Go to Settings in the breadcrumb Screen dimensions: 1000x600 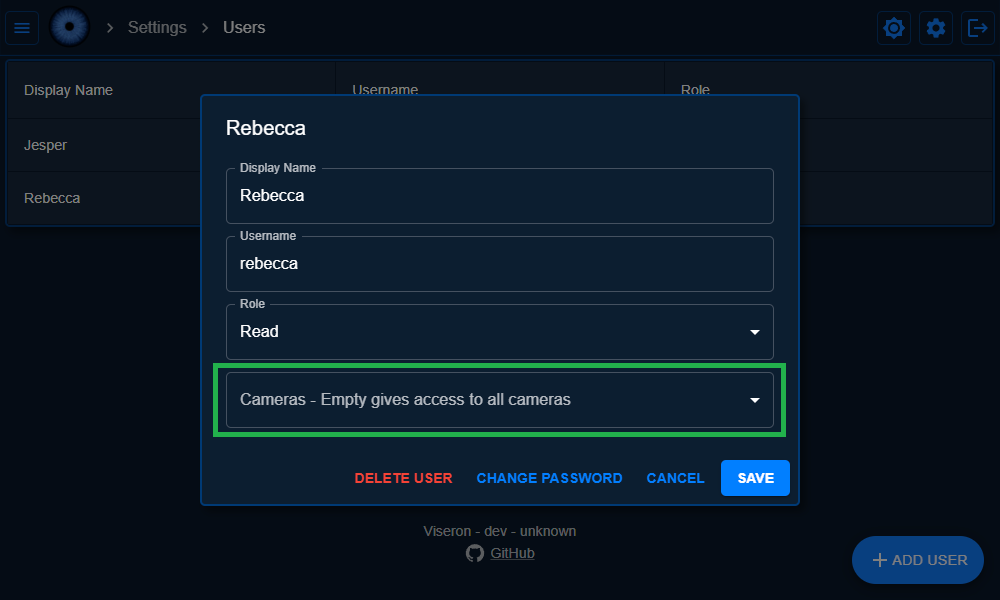[x=157, y=28]
